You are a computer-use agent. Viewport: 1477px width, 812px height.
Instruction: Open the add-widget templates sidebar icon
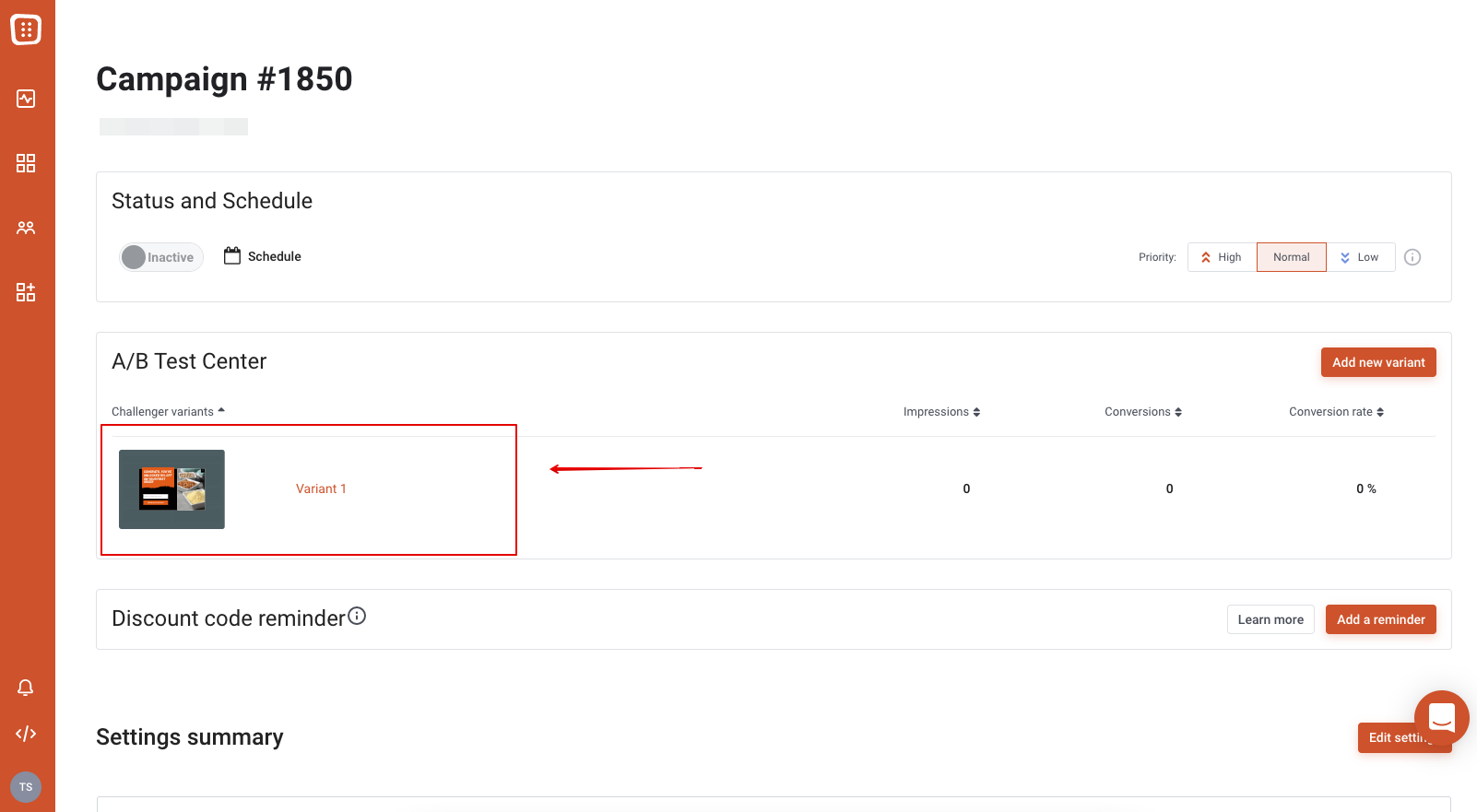(x=26, y=292)
